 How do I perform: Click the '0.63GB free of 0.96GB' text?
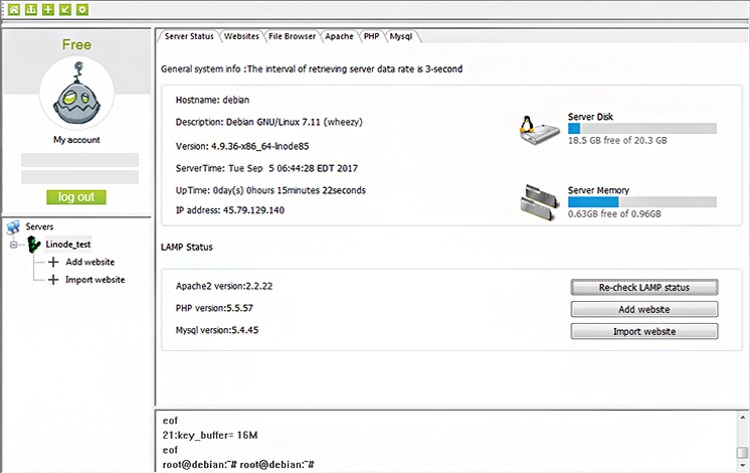(x=615, y=214)
